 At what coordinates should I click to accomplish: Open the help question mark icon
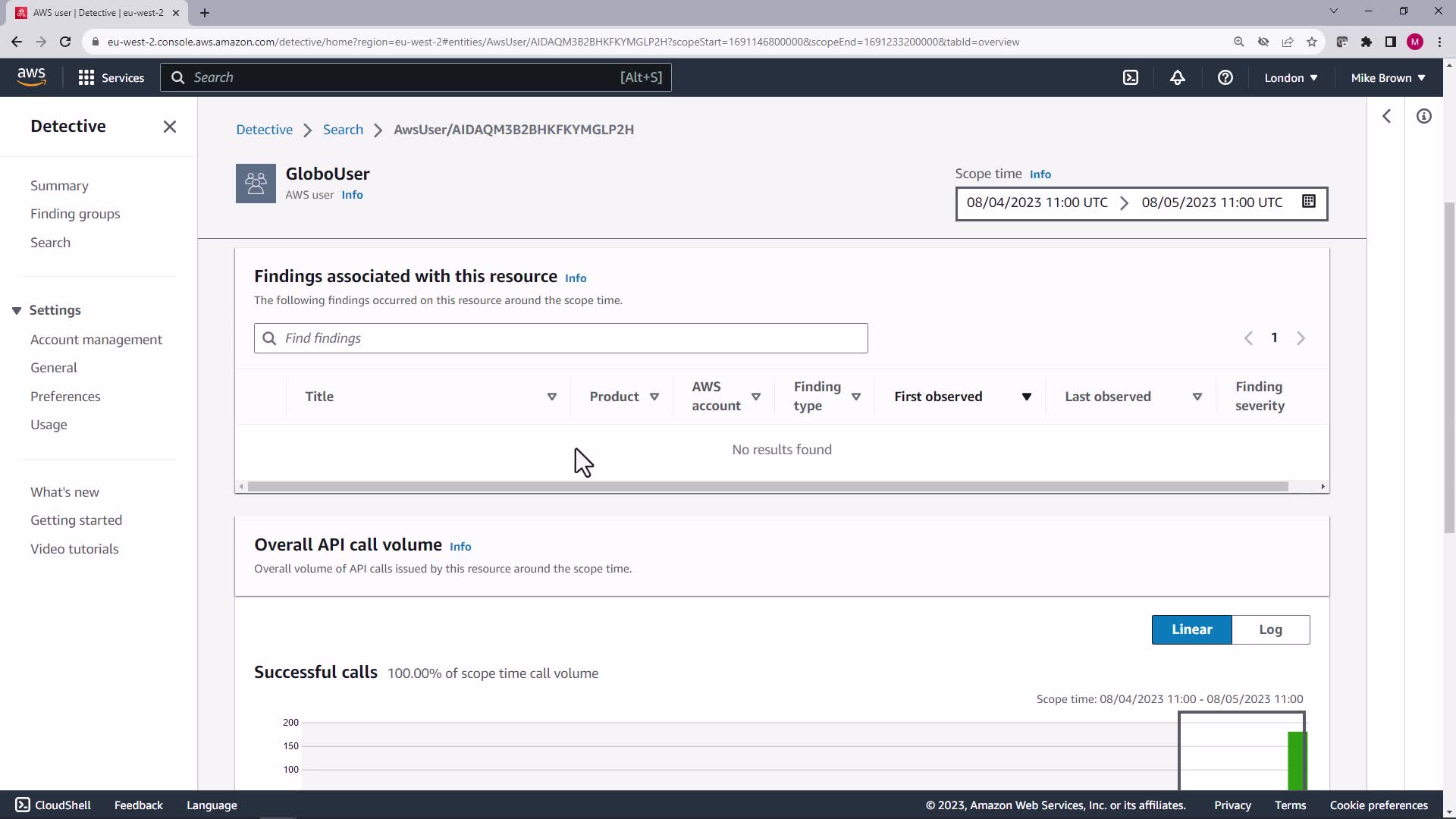point(1225,77)
